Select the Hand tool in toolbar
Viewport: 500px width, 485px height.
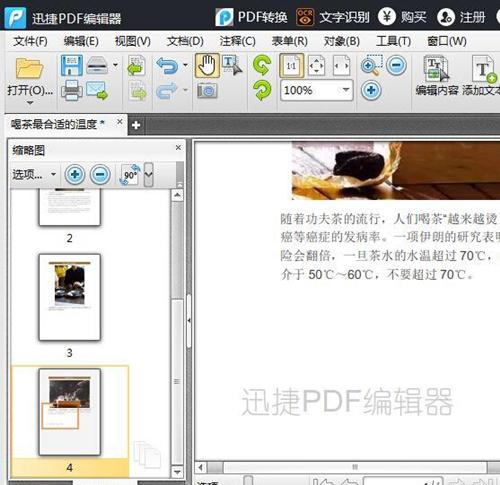(207, 65)
